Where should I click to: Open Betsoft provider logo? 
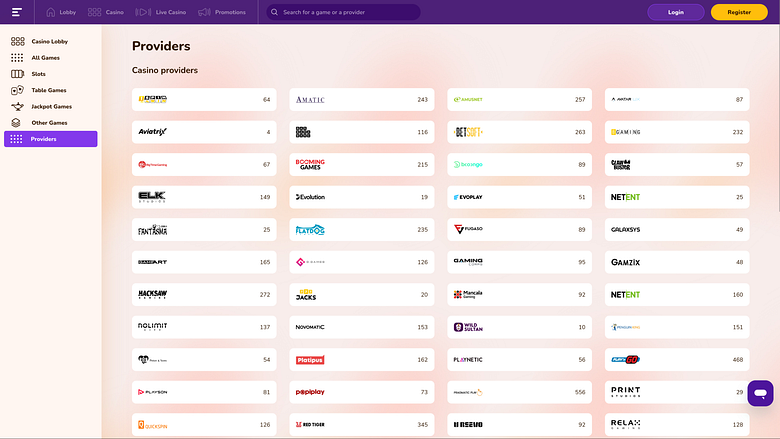point(468,132)
